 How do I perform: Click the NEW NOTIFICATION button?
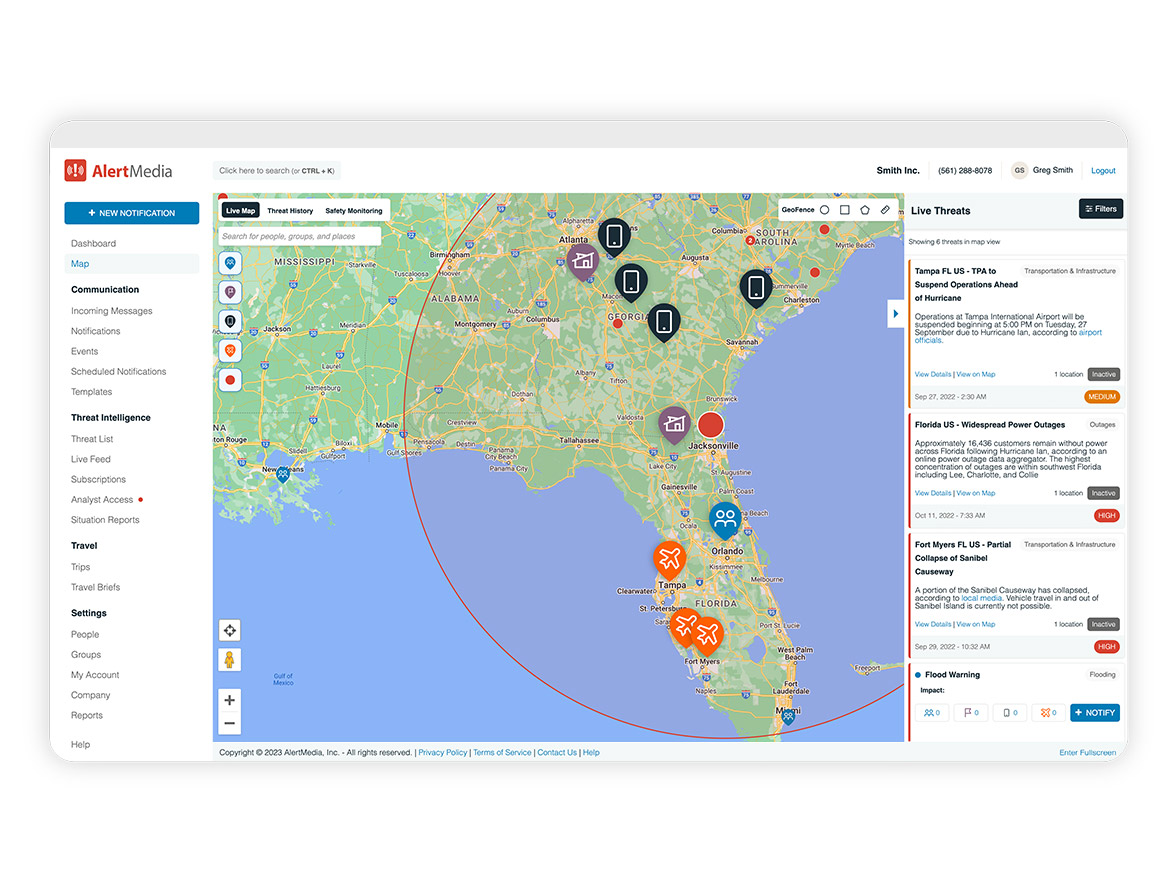click(132, 213)
